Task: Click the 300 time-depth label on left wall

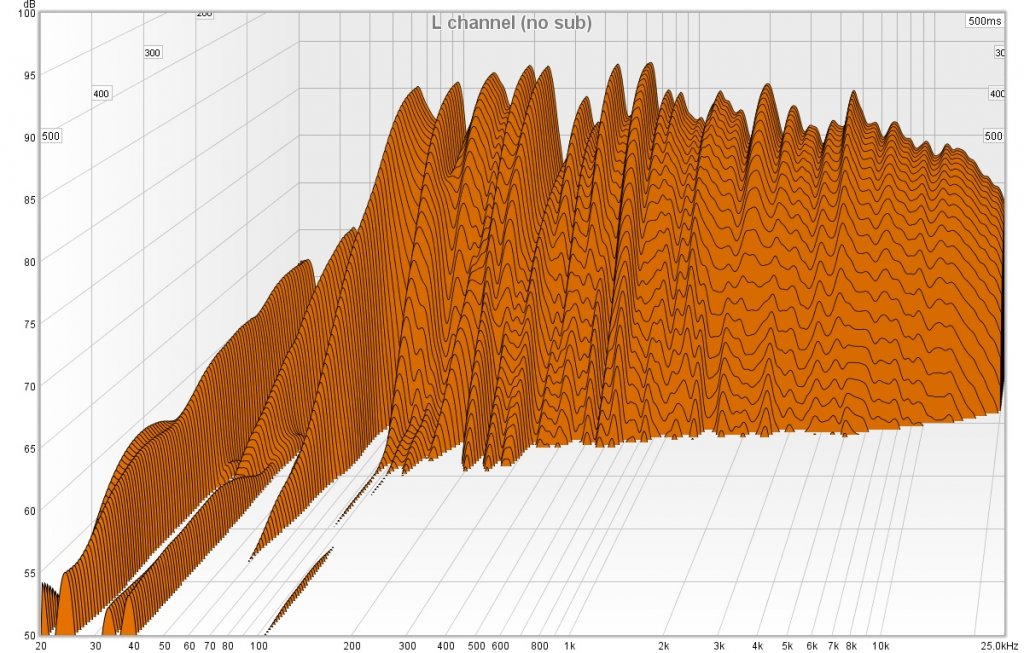Action: (x=152, y=52)
